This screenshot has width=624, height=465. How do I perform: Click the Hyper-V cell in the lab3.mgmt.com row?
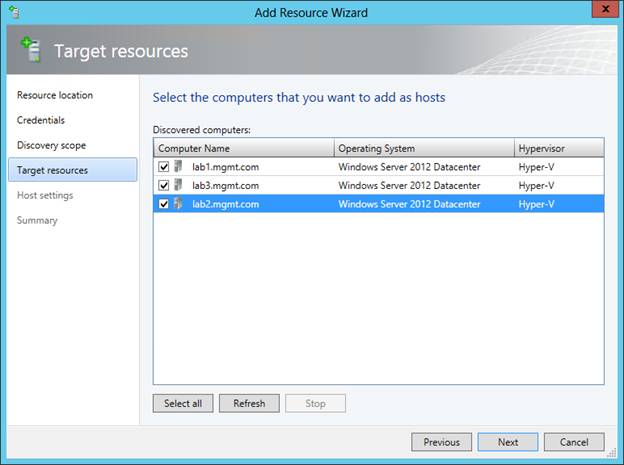click(536, 186)
